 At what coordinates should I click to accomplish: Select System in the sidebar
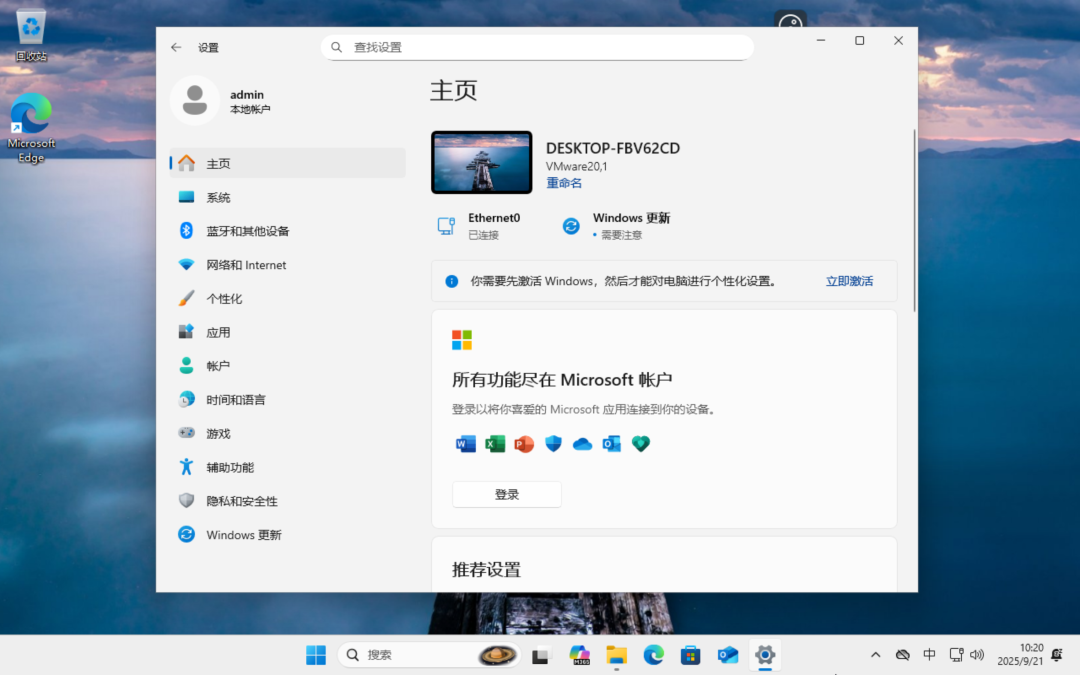click(218, 197)
